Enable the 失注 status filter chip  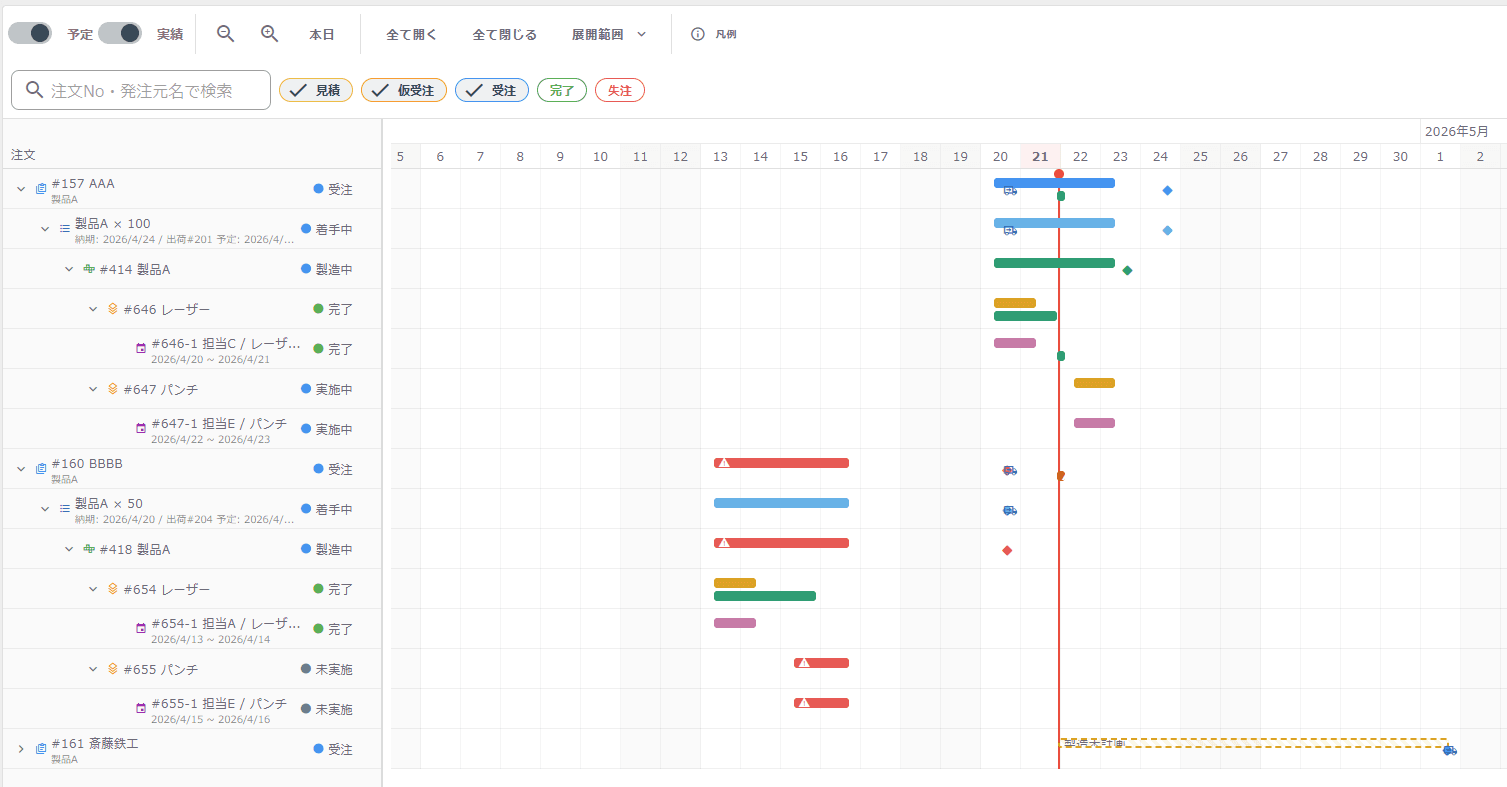(x=620, y=90)
